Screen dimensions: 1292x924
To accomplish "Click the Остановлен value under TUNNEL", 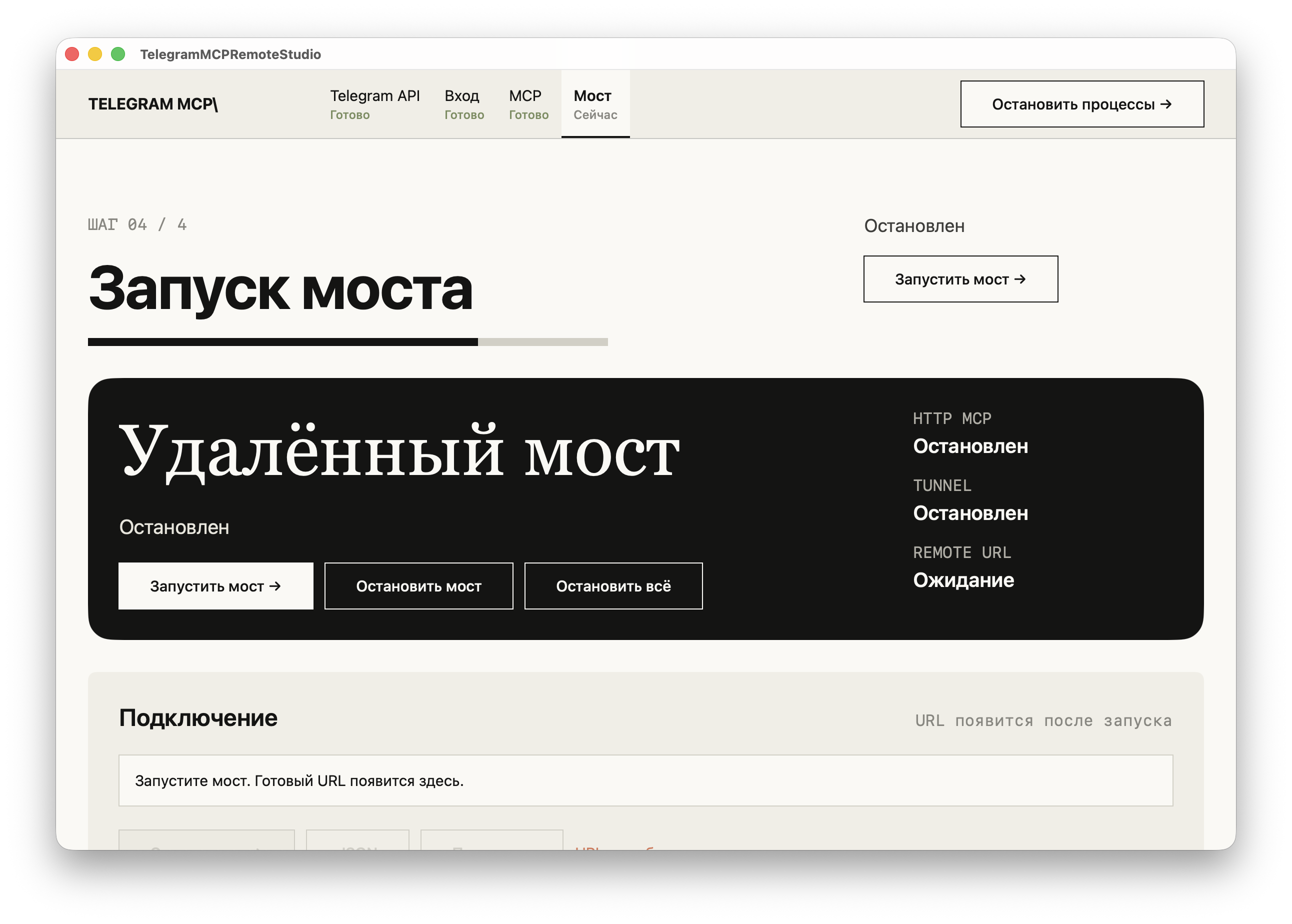I will [x=970, y=513].
